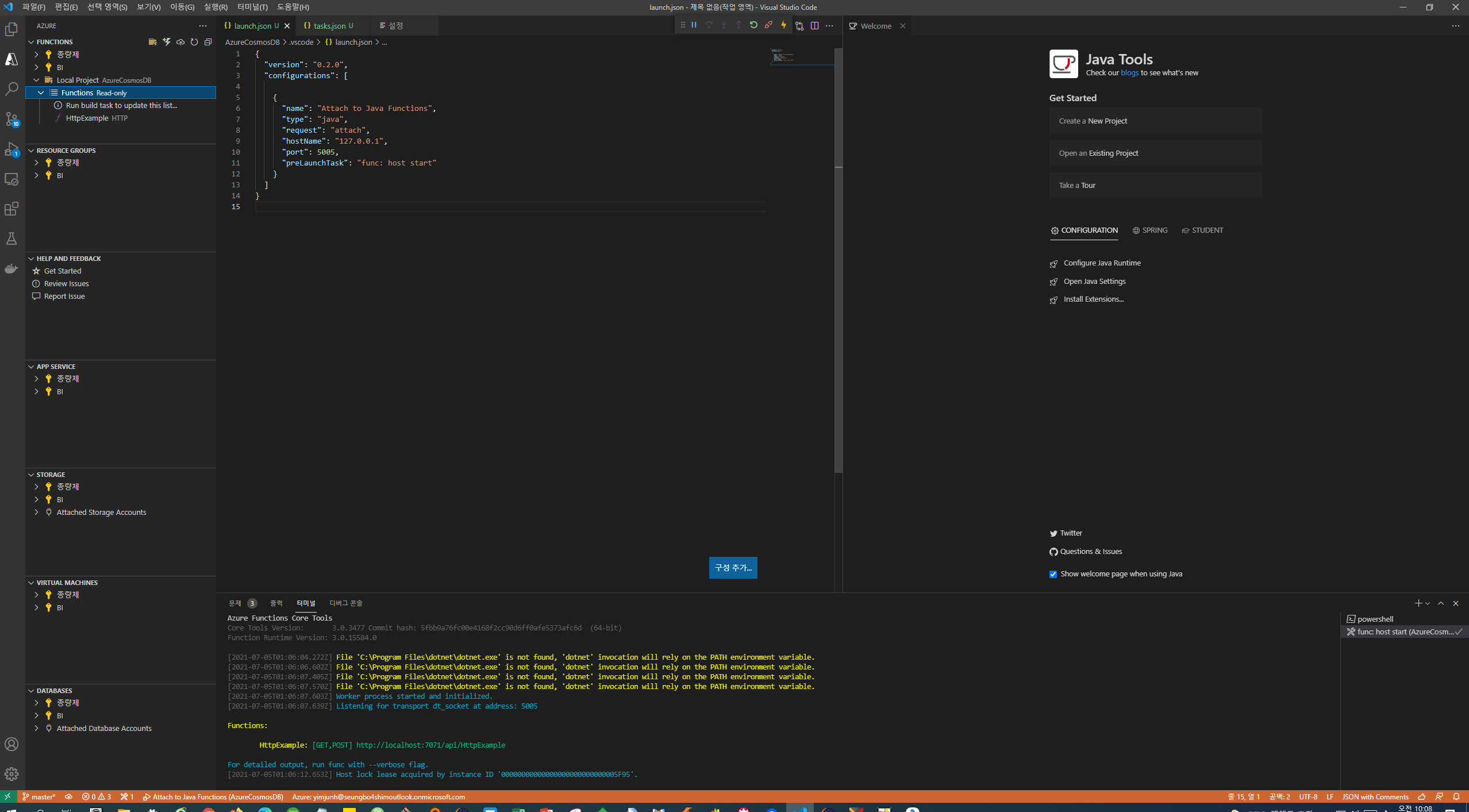Refresh the Functions list
The width and height of the screenshot is (1469, 812).
point(194,41)
